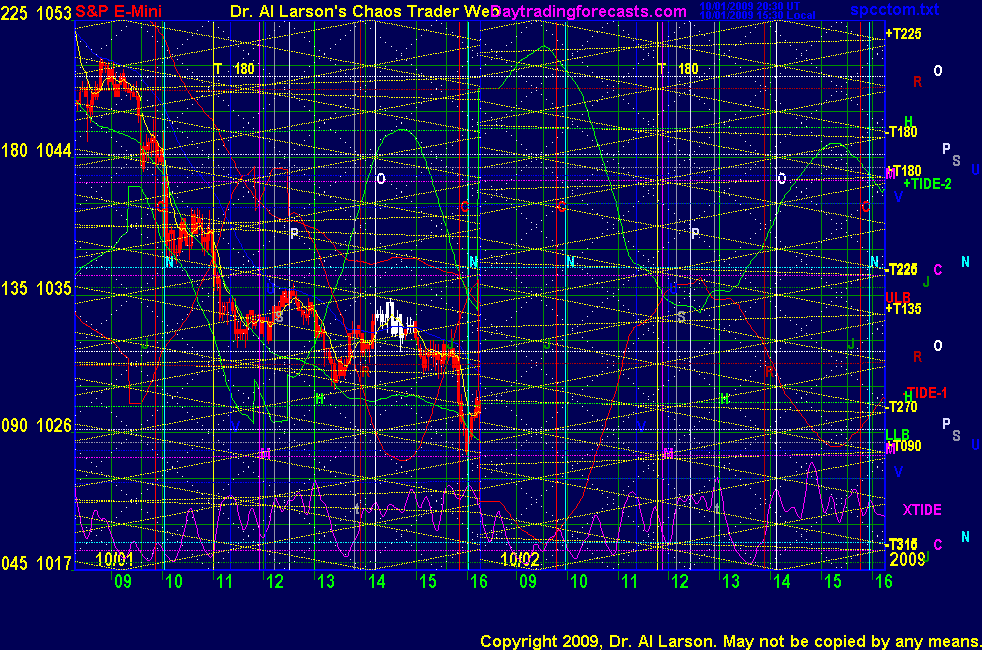982x650 pixels.
Task: Select the 180 1044 price axis label
Action: pos(36,150)
